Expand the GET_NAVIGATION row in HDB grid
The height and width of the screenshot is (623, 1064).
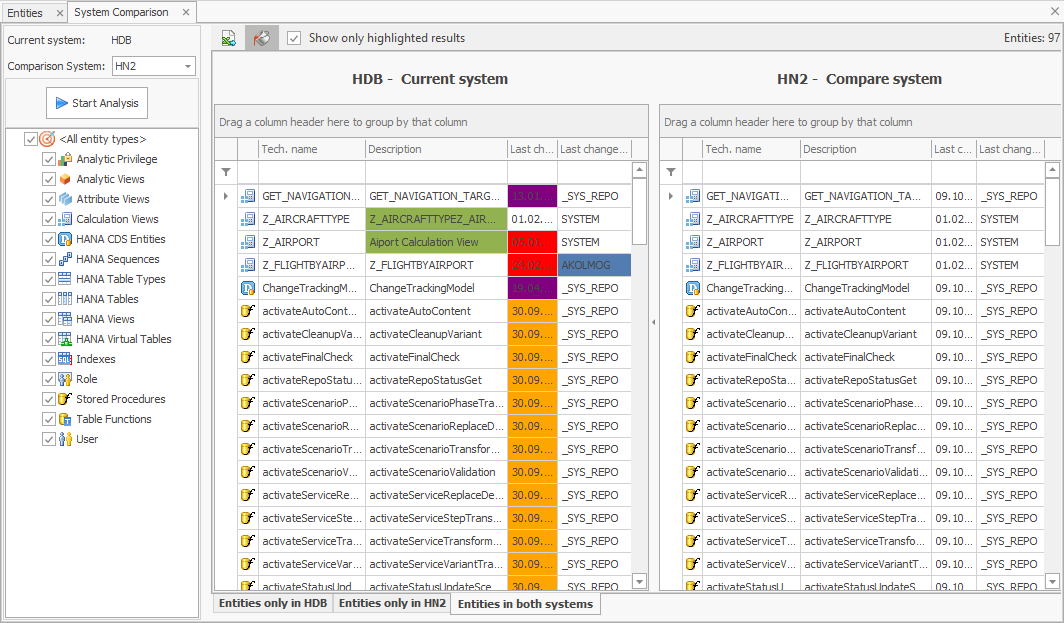point(225,196)
